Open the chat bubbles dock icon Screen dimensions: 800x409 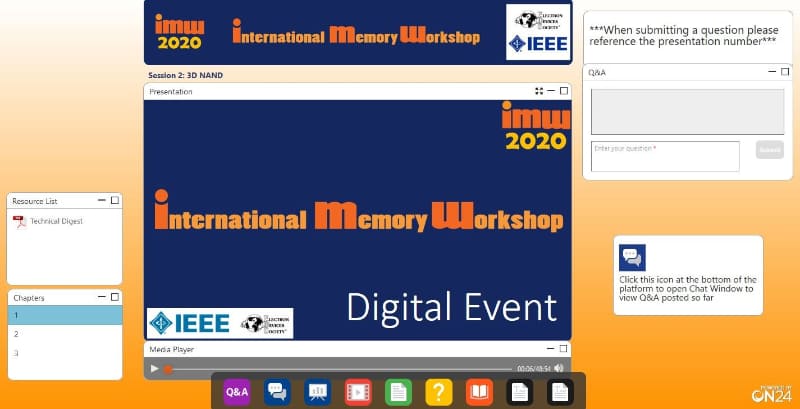pyautogui.click(x=277, y=392)
